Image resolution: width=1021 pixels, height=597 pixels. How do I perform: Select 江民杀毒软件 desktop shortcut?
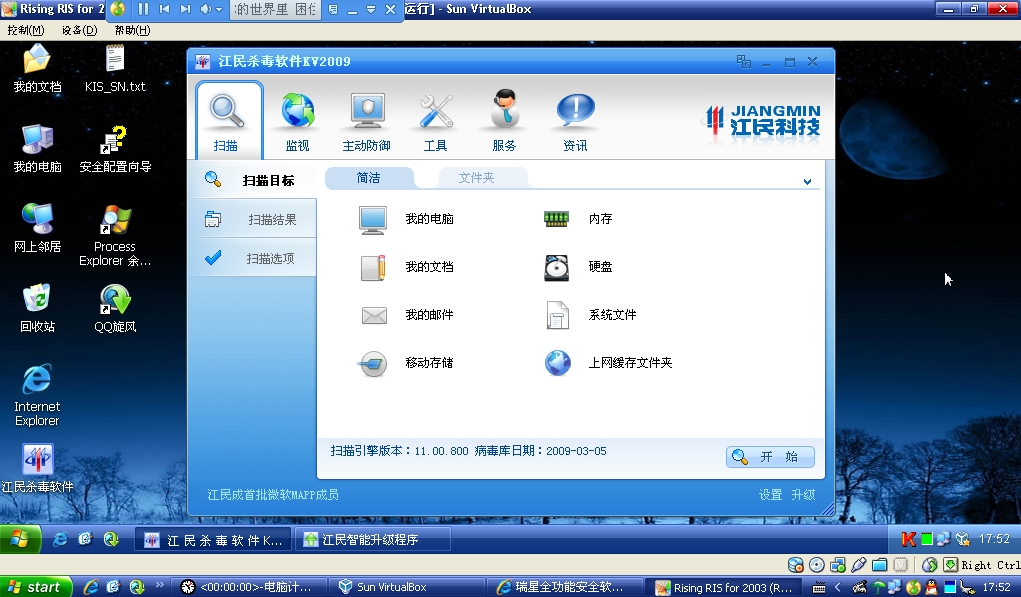(37, 468)
